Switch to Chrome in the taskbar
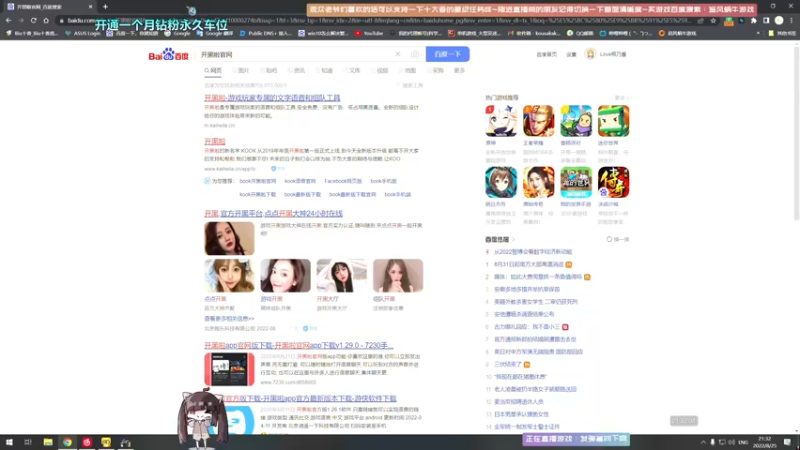 click(67, 442)
